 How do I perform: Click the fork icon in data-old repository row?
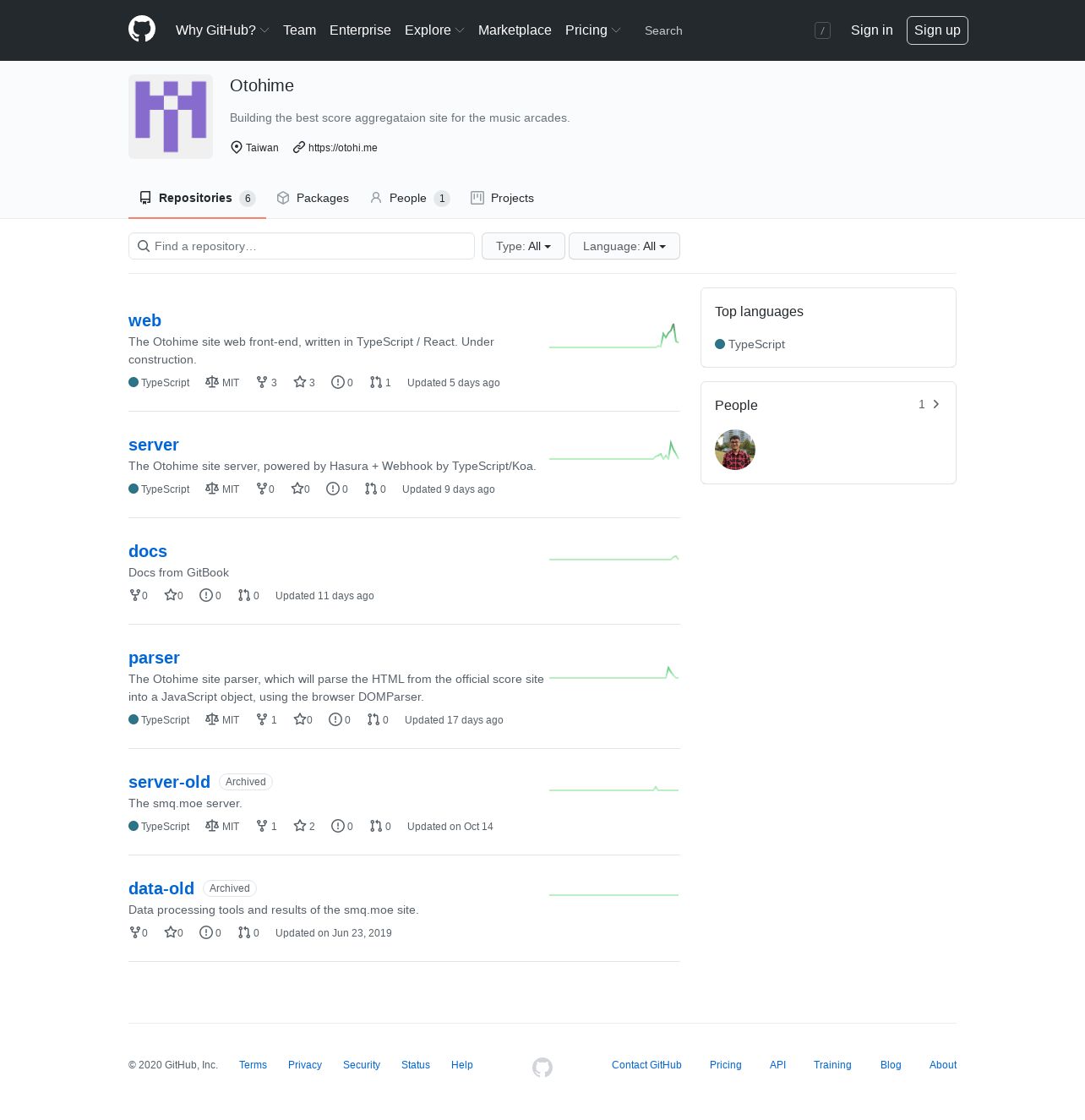click(134, 932)
